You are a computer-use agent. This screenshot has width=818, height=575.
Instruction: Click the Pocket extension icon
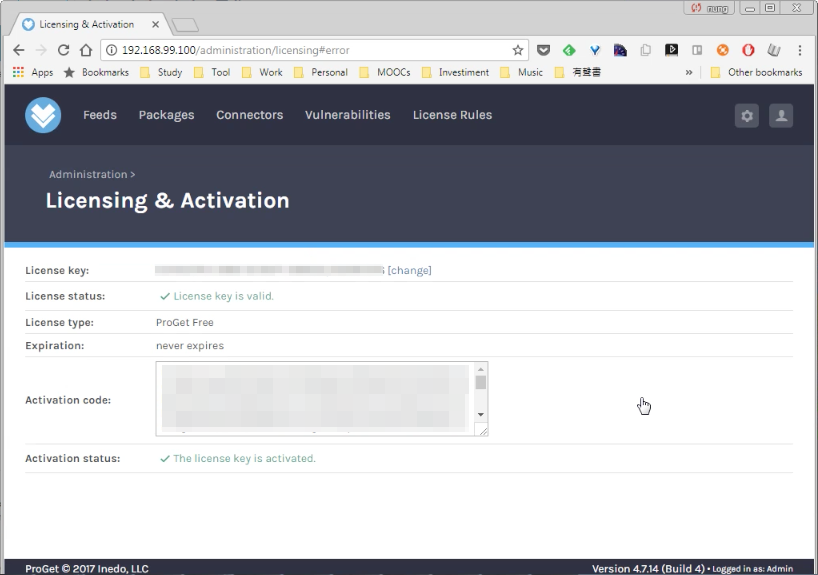coord(543,50)
